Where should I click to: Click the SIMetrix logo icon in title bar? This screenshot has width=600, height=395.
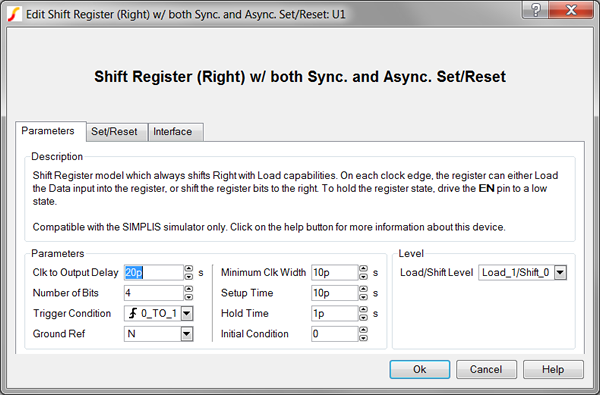pyautogui.click(x=14, y=14)
